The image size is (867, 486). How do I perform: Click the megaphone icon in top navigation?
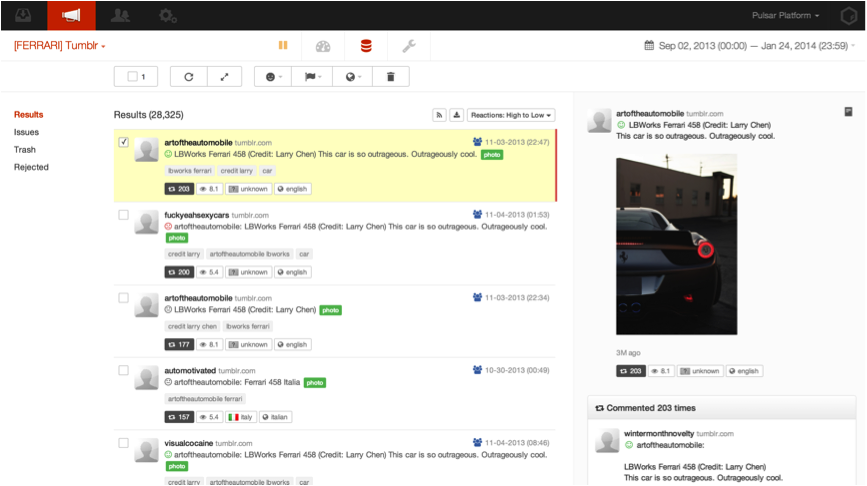tap(71, 15)
